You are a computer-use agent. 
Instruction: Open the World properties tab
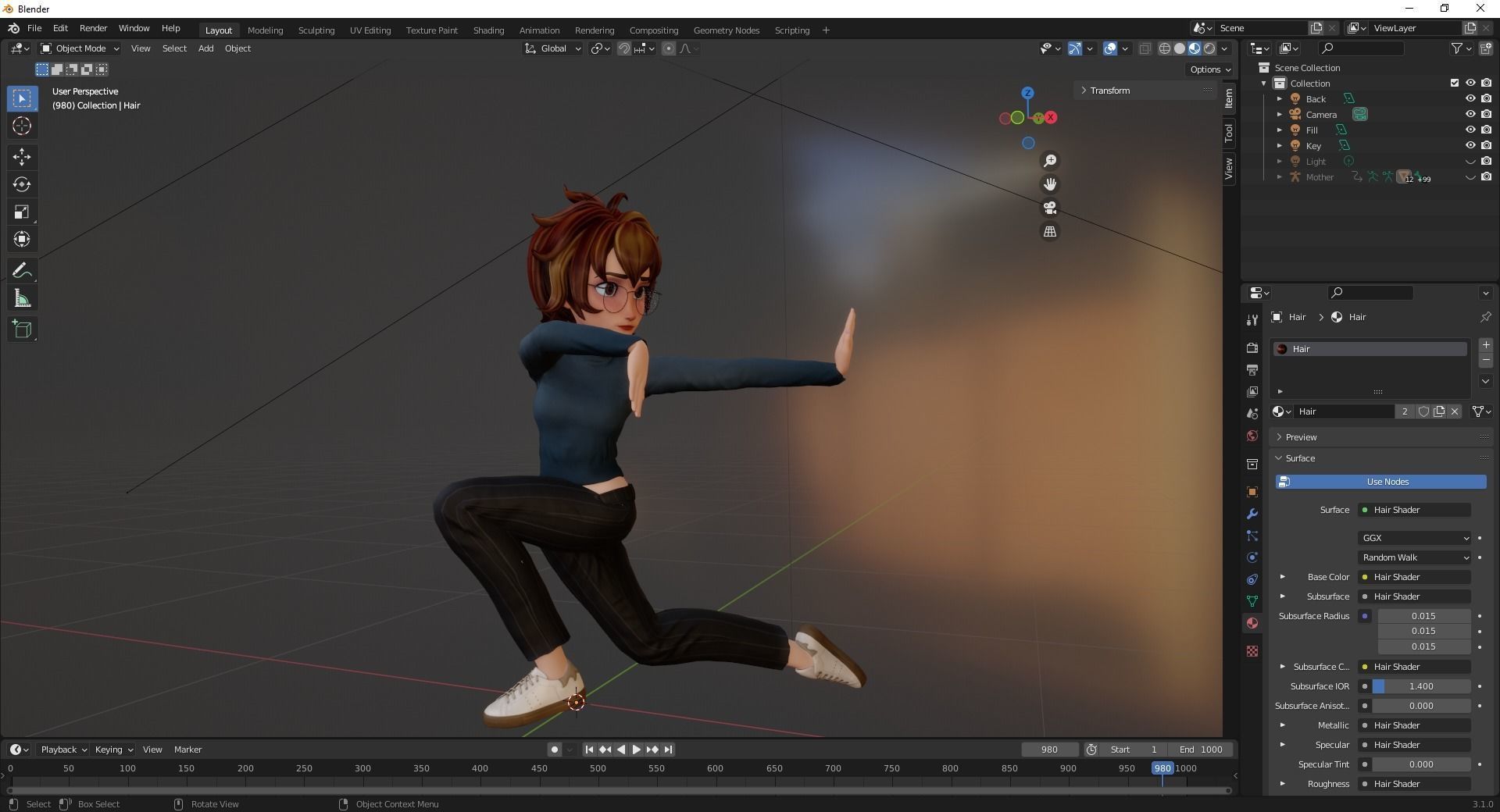click(1252, 436)
